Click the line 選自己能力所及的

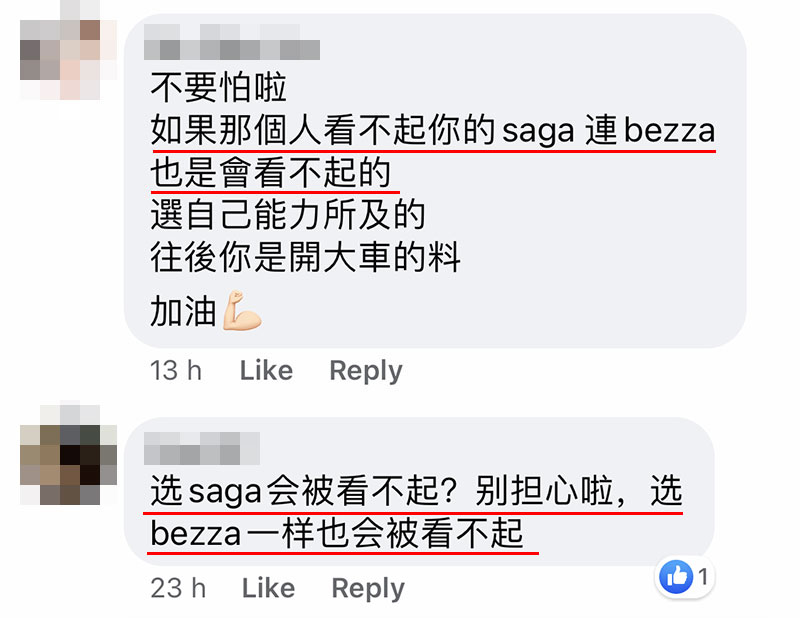[x=288, y=215]
